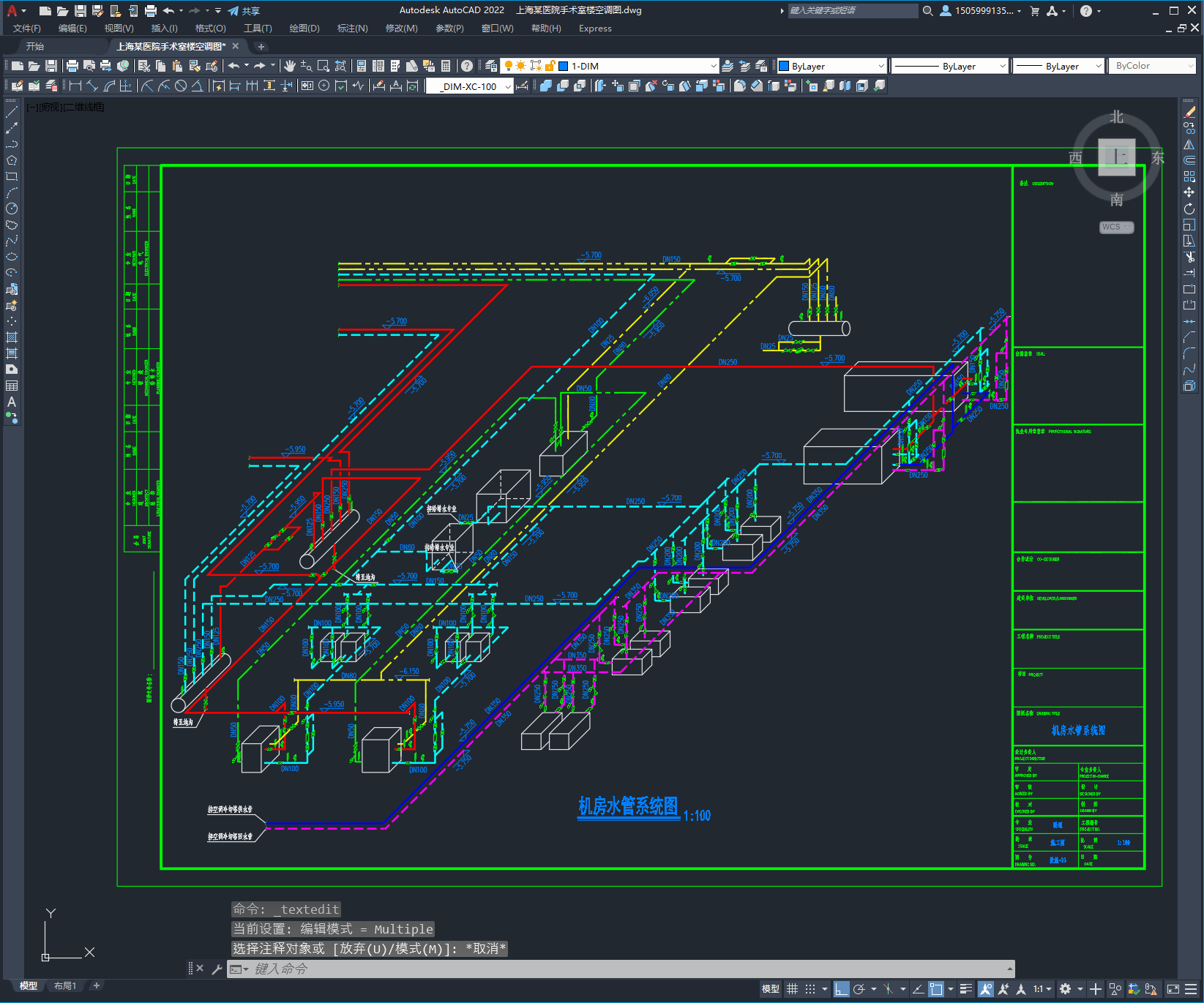Select the Line draw tool

point(12,112)
